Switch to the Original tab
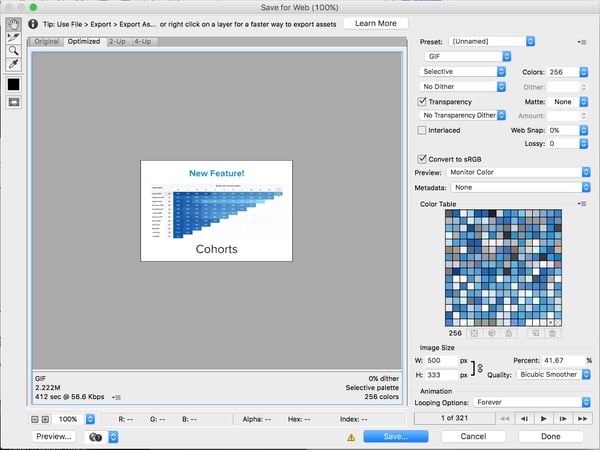Screen dimensions: 600x450 [46, 42]
